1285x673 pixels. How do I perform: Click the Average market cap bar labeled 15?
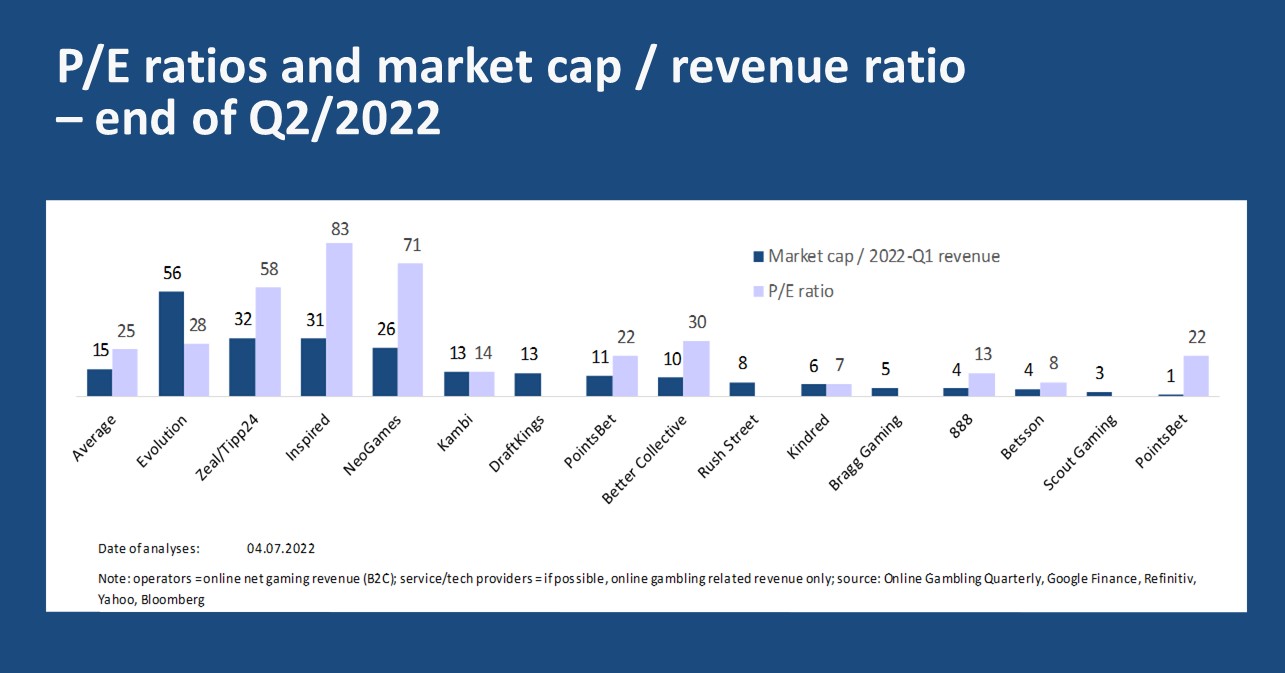(x=99, y=383)
